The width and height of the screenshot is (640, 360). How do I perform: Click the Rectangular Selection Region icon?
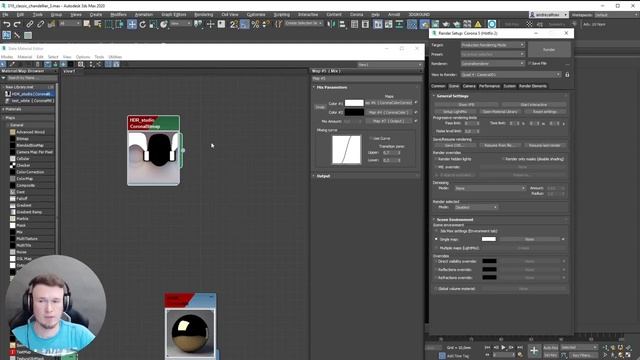pos(109,24)
